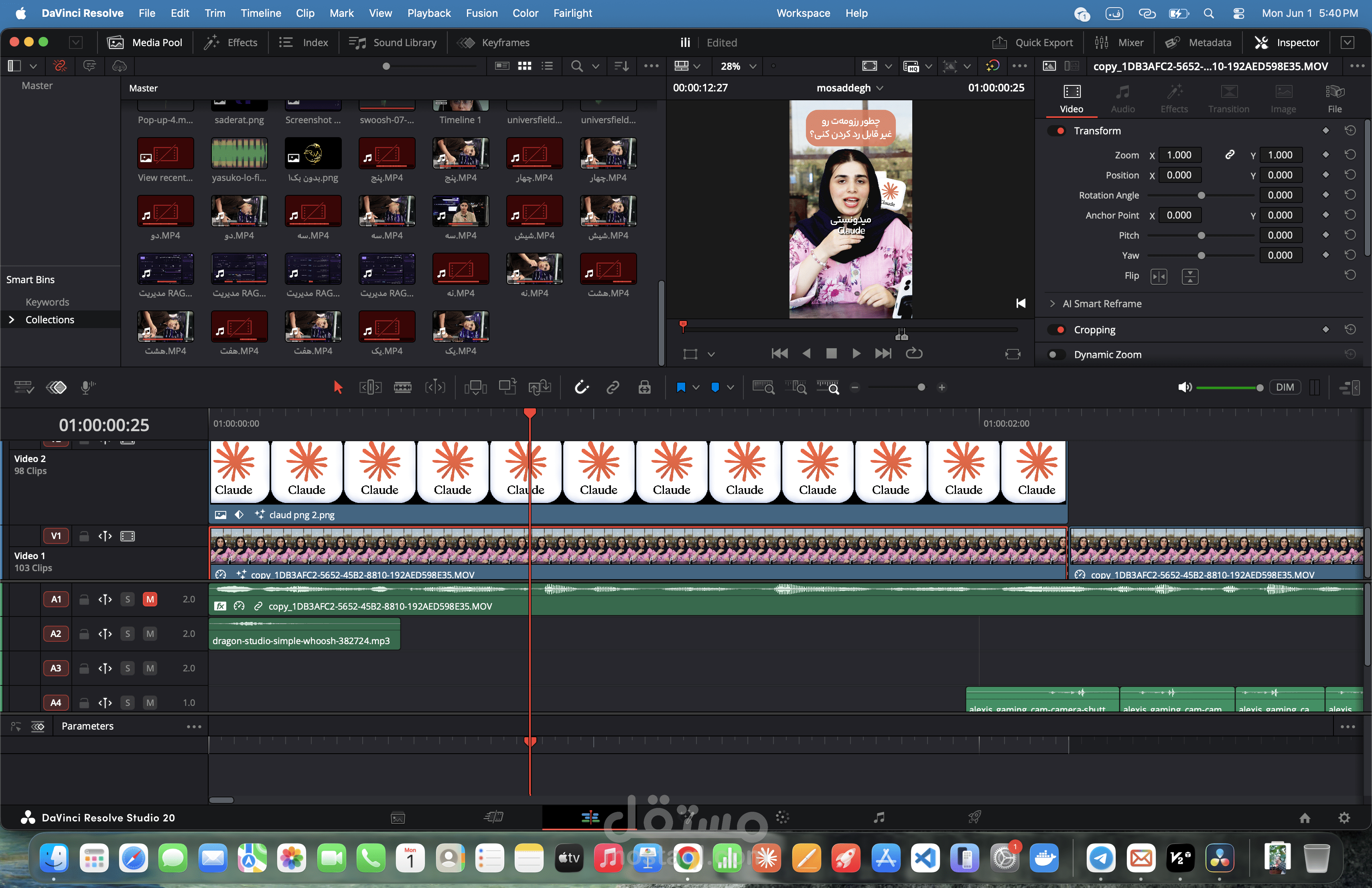The height and width of the screenshot is (888, 1372).
Task: Expand the AI Smart Reframe section
Action: click(1053, 304)
